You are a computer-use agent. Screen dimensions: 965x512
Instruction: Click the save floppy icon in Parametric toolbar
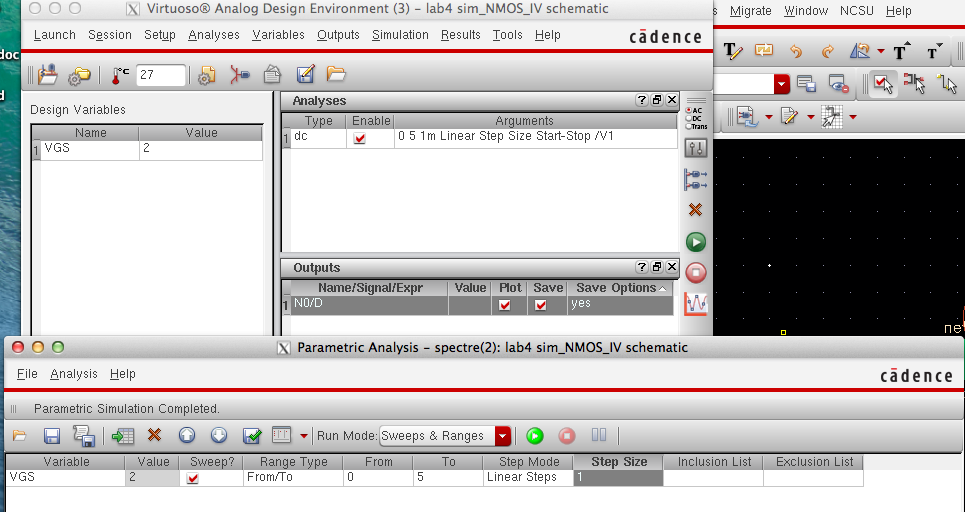[x=52, y=436]
